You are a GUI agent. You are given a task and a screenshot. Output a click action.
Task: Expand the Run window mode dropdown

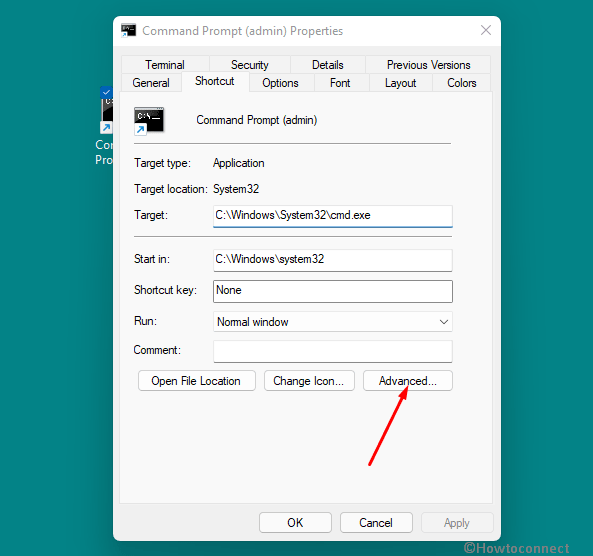click(333, 322)
